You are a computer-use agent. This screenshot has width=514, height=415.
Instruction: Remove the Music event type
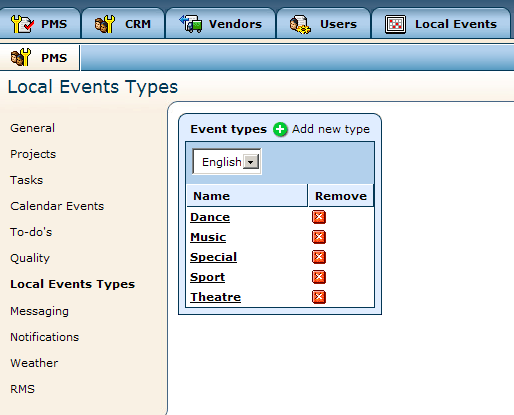click(x=319, y=237)
